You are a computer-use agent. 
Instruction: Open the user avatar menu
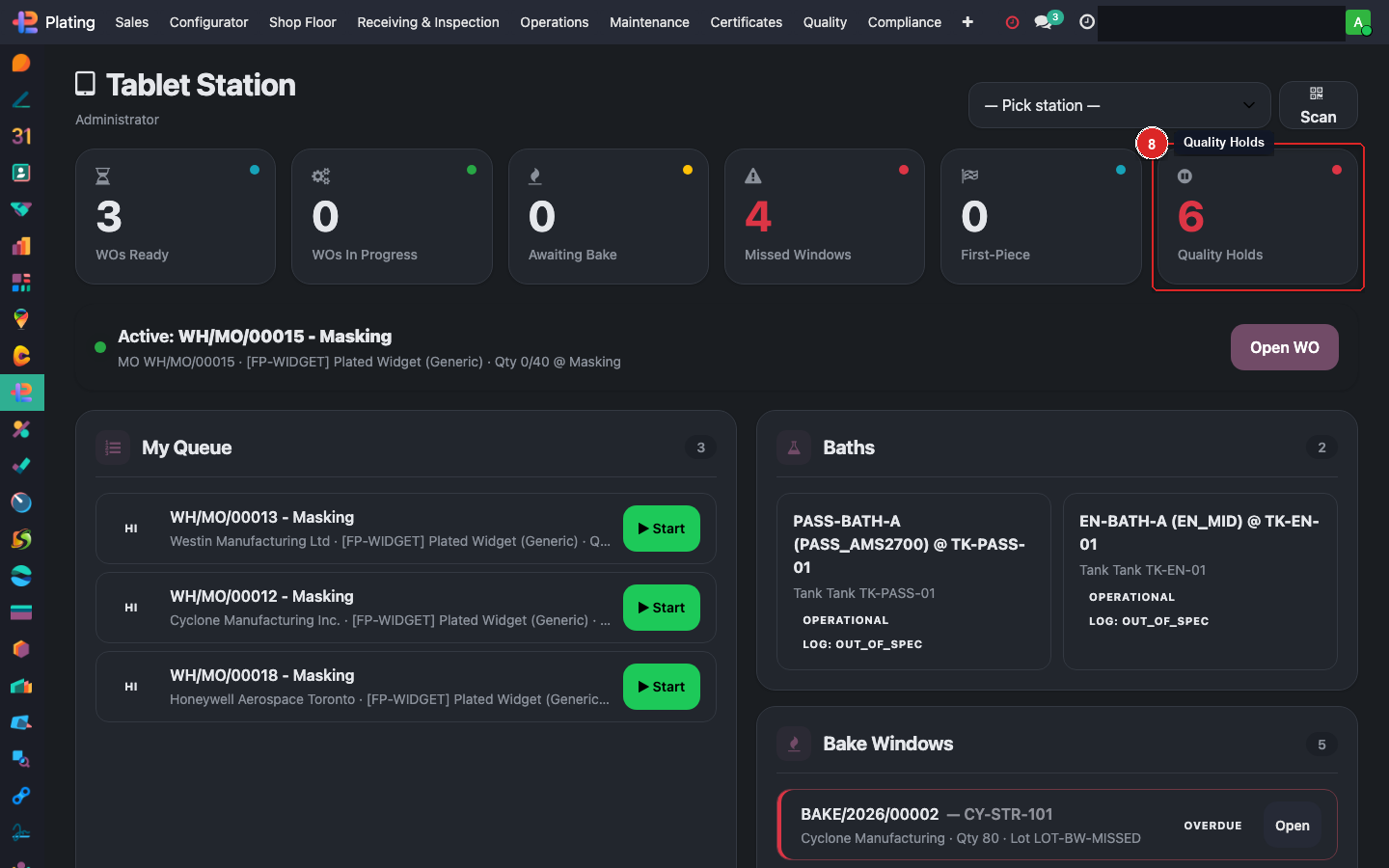click(1357, 22)
